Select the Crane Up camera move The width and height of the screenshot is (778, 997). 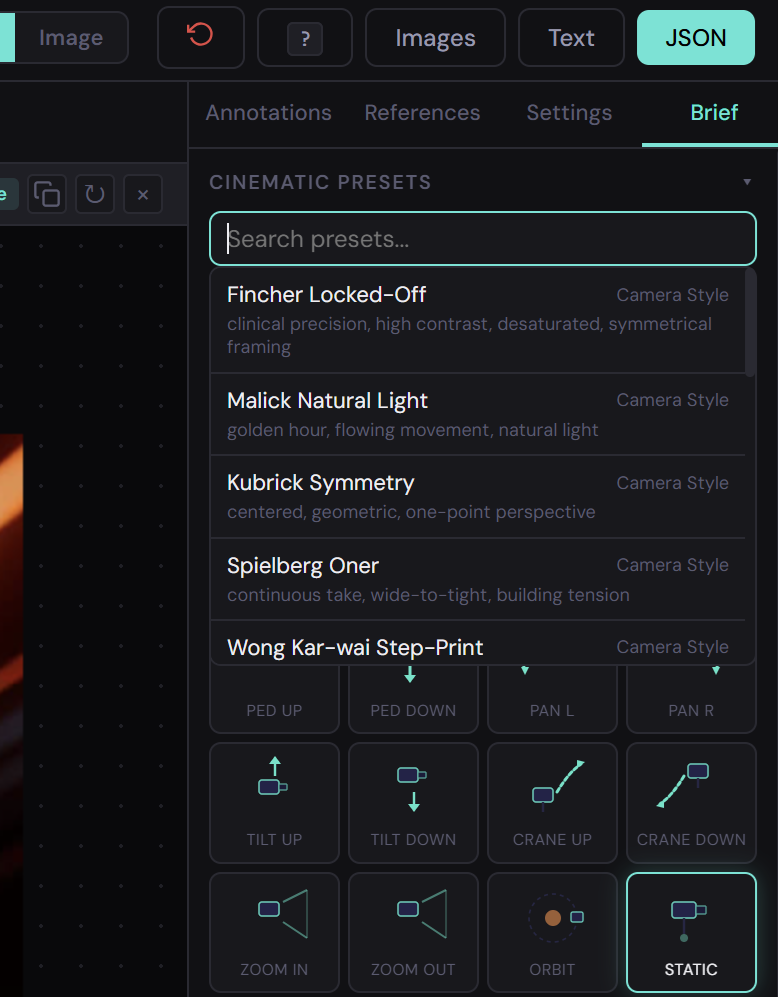(x=552, y=802)
